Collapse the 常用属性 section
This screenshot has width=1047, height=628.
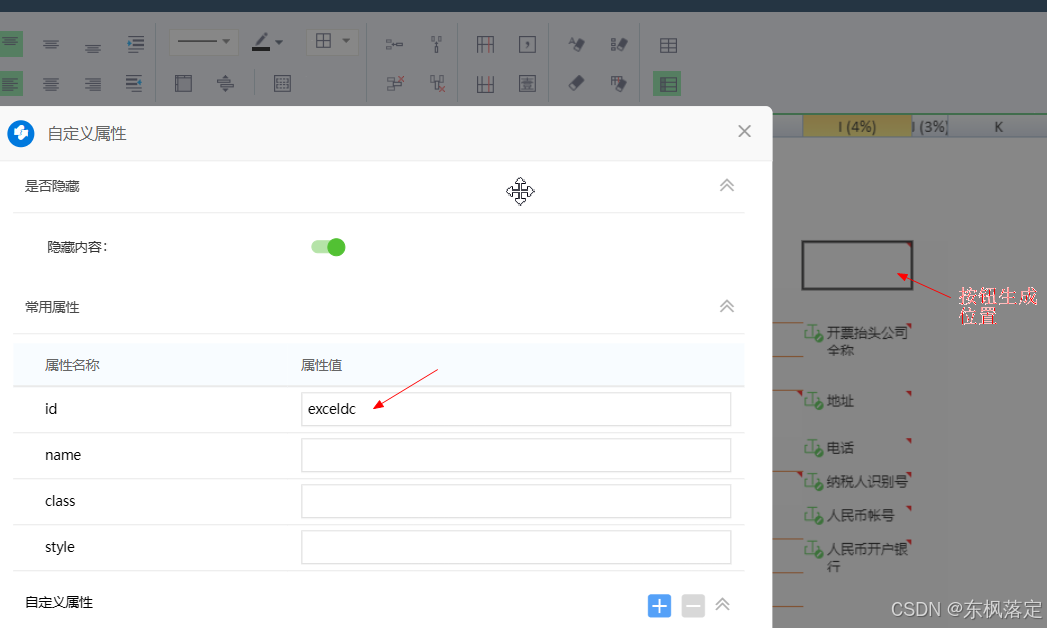pos(727,306)
